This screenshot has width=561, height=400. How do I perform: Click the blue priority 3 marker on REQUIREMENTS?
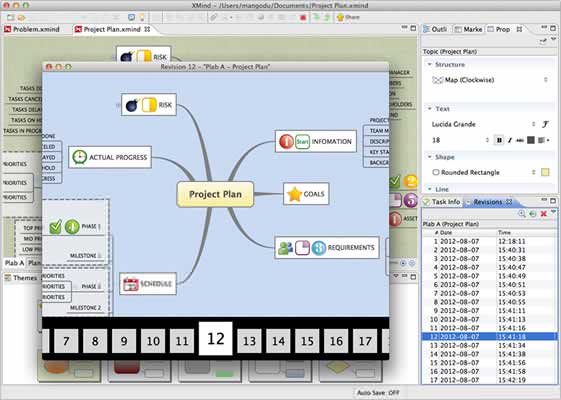319,248
